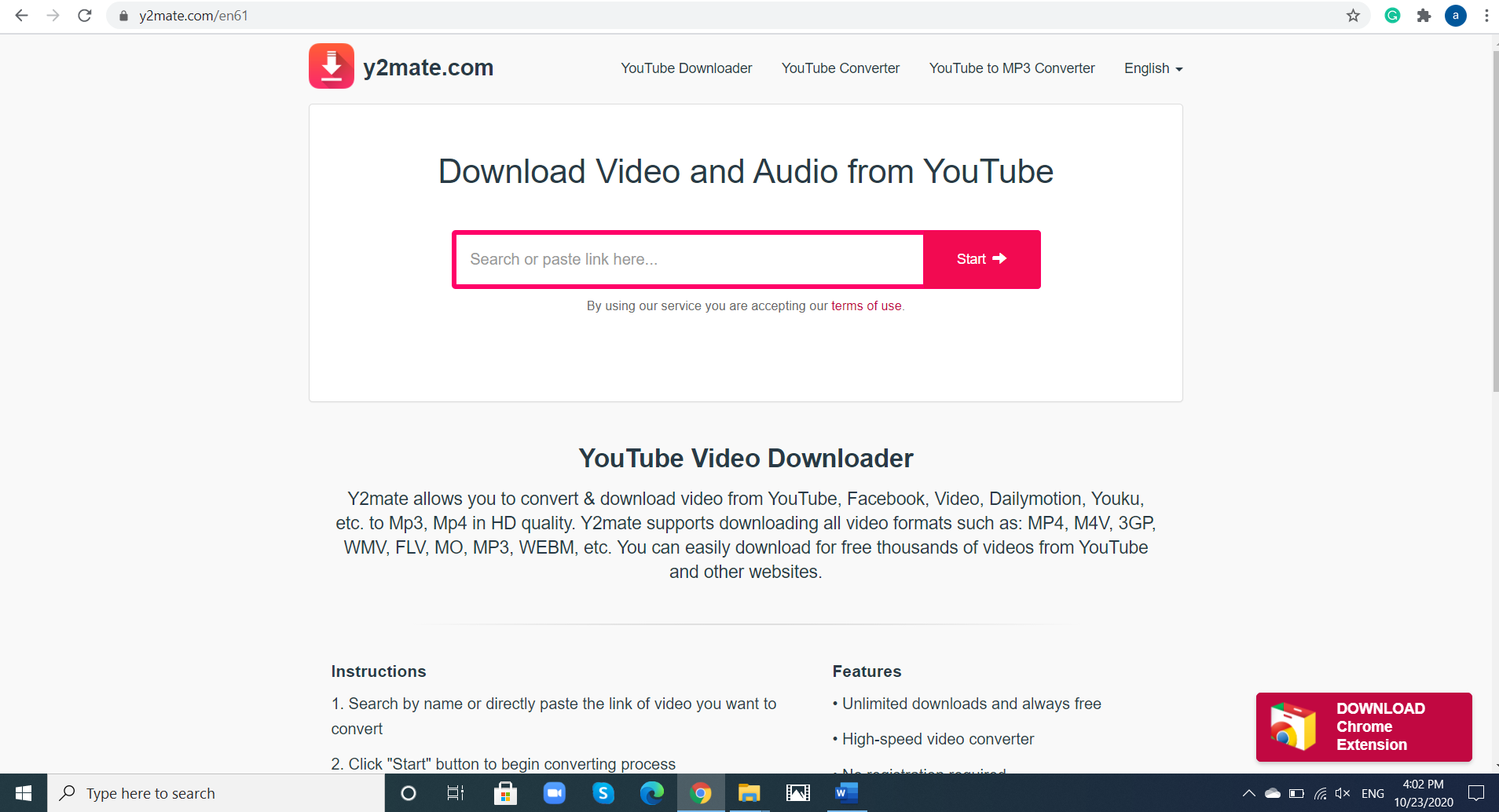Open Photos app from taskbar
The width and height of the screenshot is (1499, 812).
pos(798,793)
